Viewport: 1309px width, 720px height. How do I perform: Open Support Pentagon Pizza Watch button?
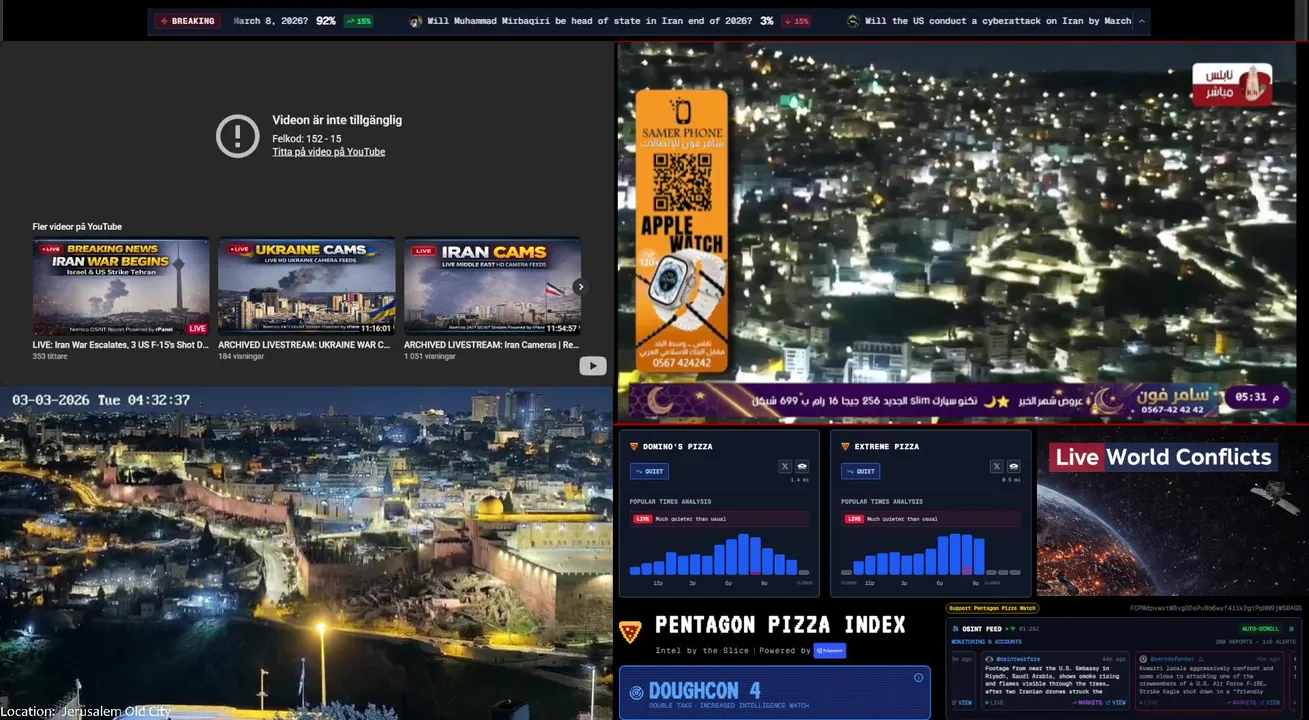993,608
